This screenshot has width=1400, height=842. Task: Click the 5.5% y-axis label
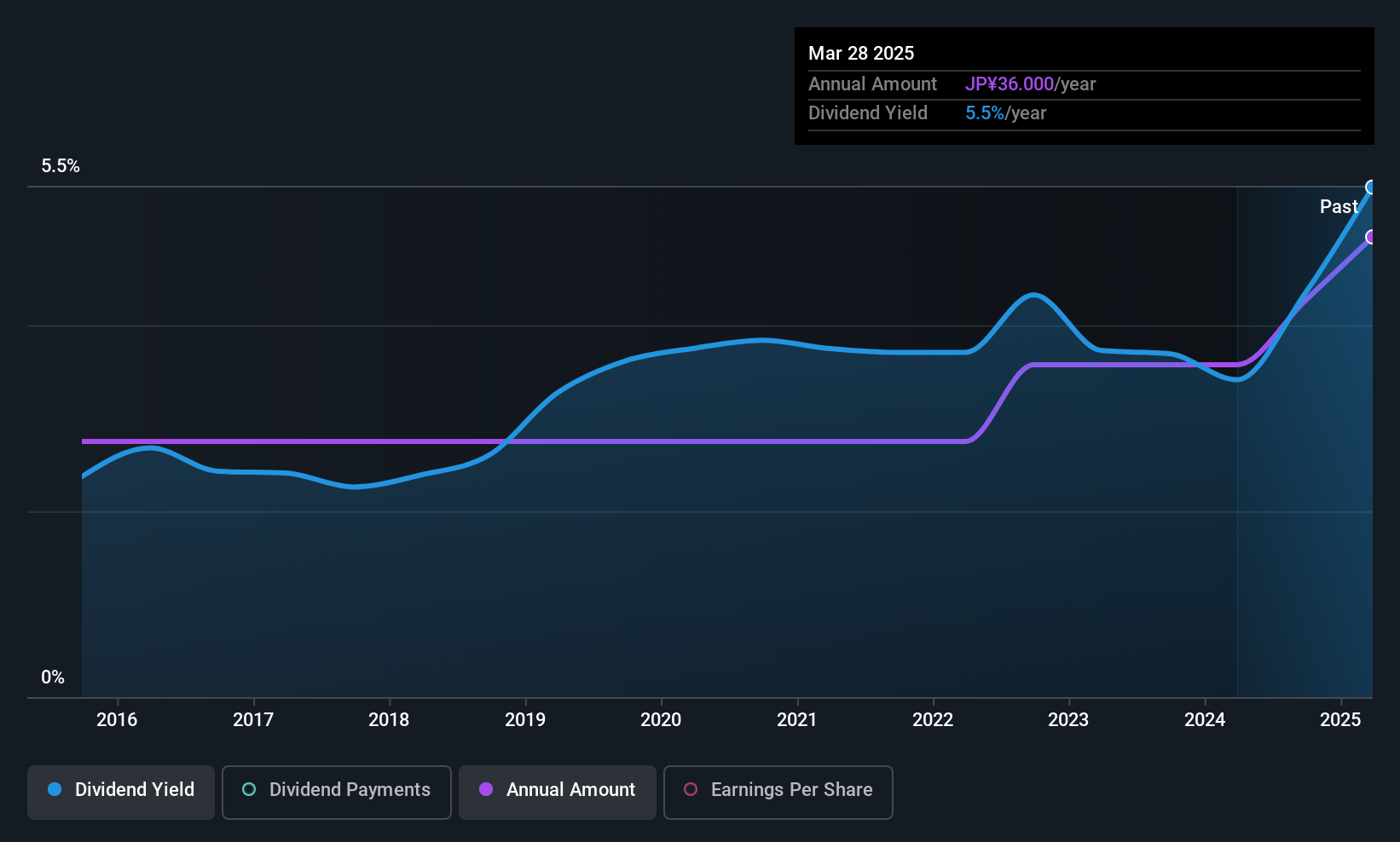pos(61,166)
